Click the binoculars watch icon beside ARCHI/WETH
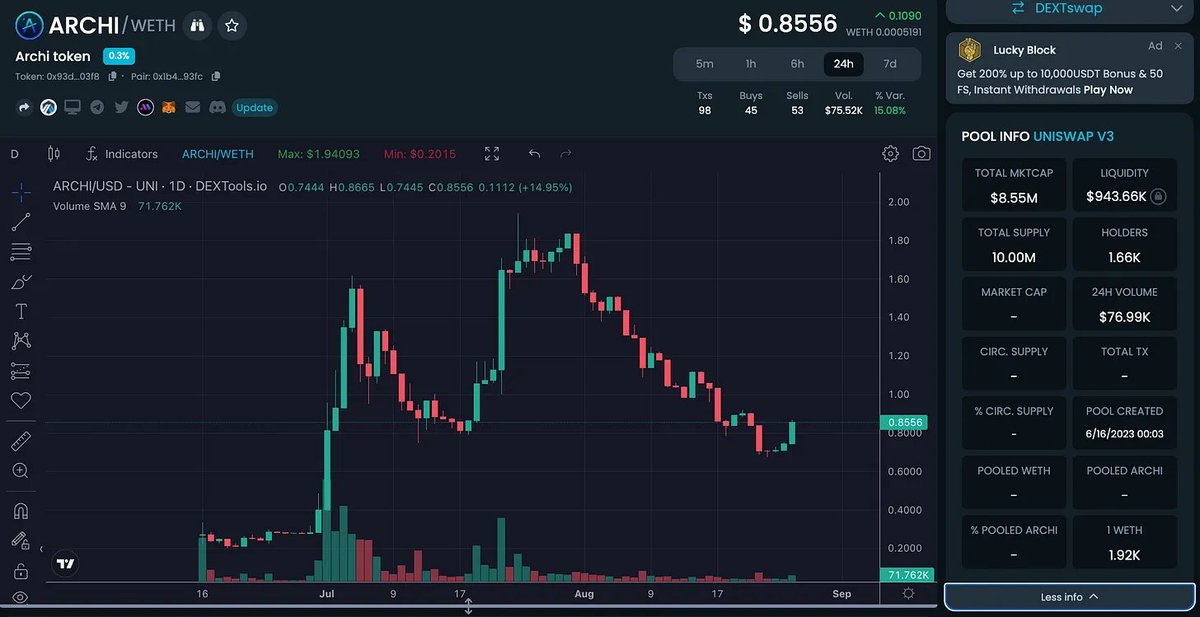This screenshot has width=1200, height=617. (198, 25)
